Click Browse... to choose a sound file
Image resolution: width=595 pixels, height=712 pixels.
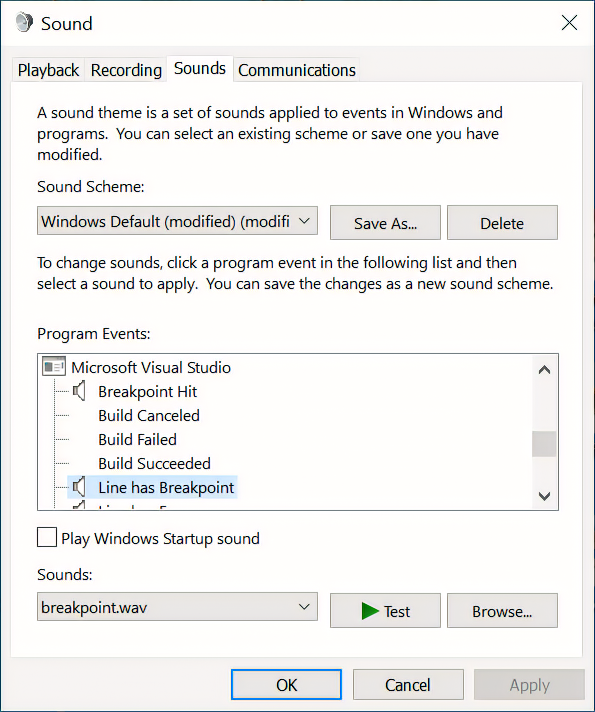pos(502,611)
